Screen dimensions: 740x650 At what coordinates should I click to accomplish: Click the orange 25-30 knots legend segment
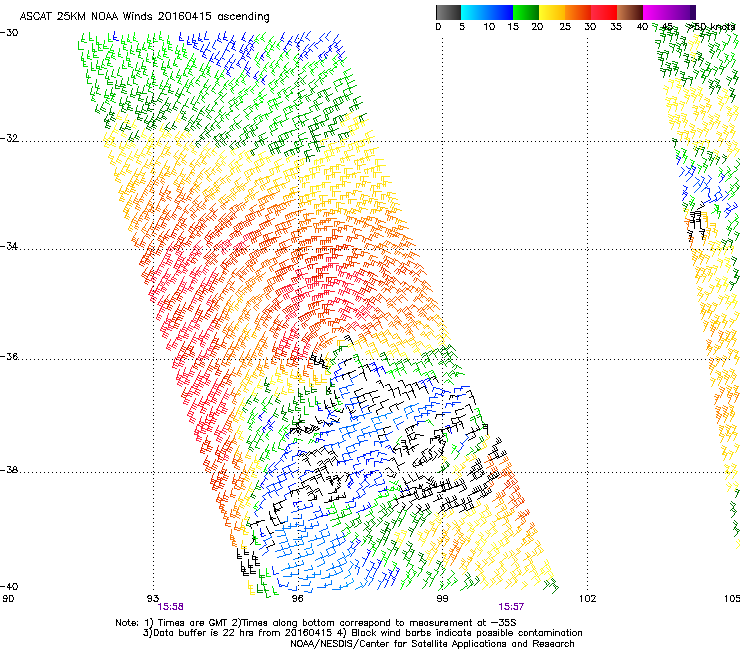coord(578,12)
